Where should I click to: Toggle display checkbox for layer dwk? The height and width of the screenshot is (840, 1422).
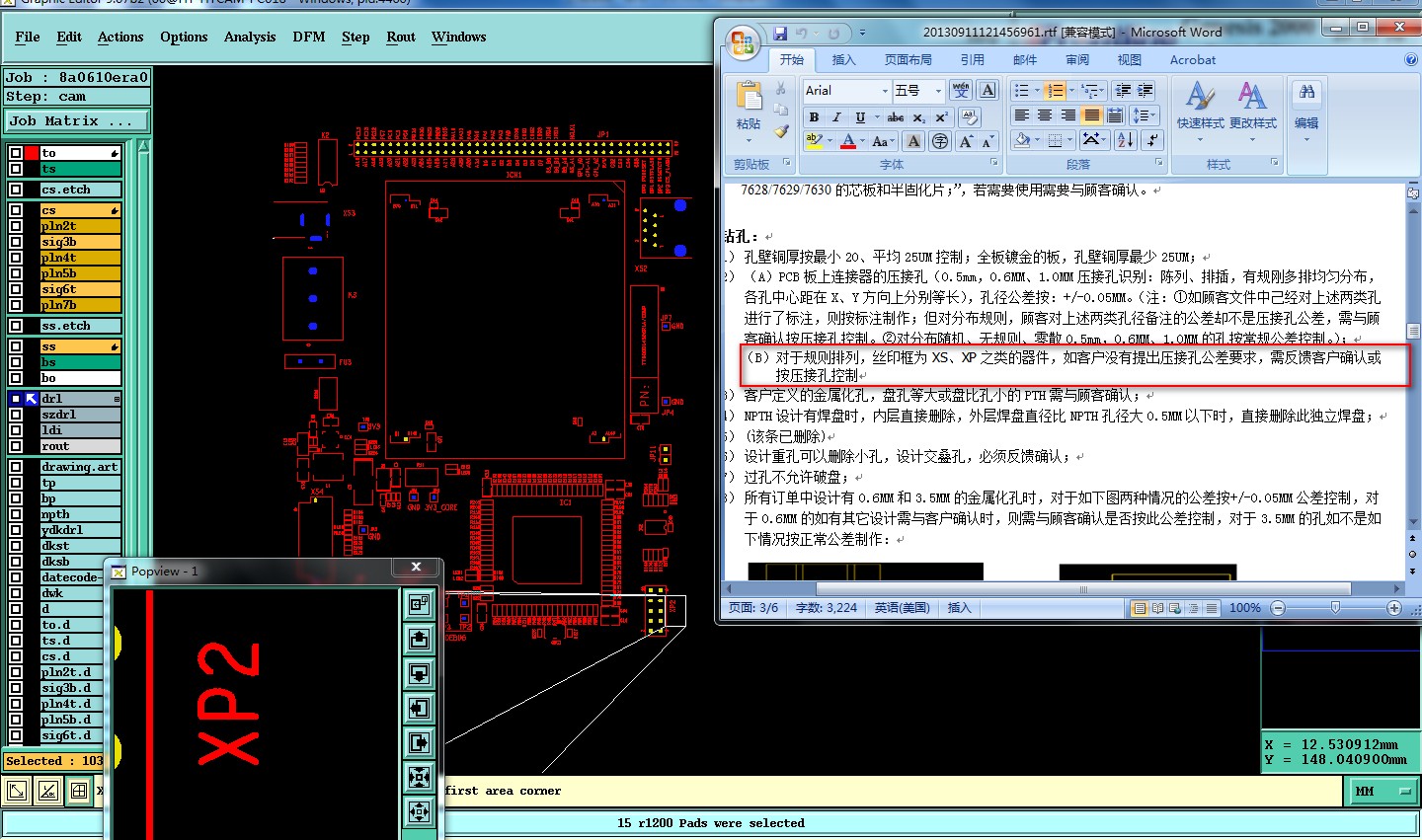click(15, 593)
